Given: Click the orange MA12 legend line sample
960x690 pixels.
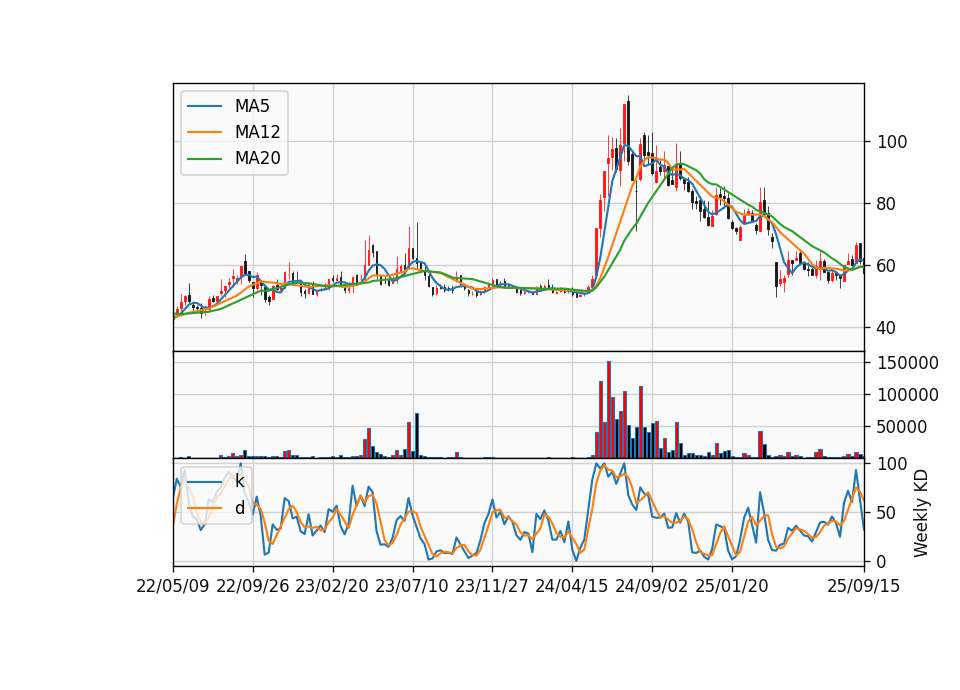Looking at the screenshot, I should click(x=204, y=132).
